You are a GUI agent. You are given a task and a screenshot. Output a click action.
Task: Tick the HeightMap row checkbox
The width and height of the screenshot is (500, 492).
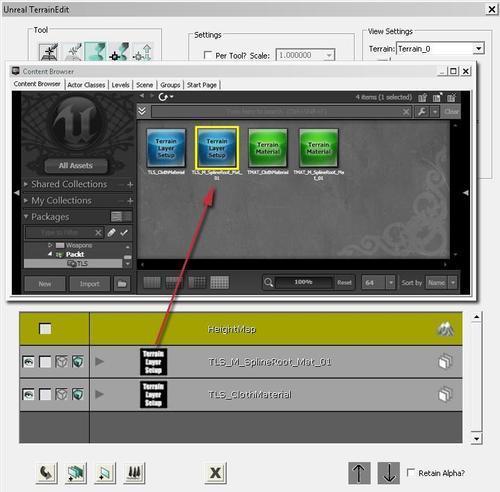pyautogui.click(x=45, y=329)
